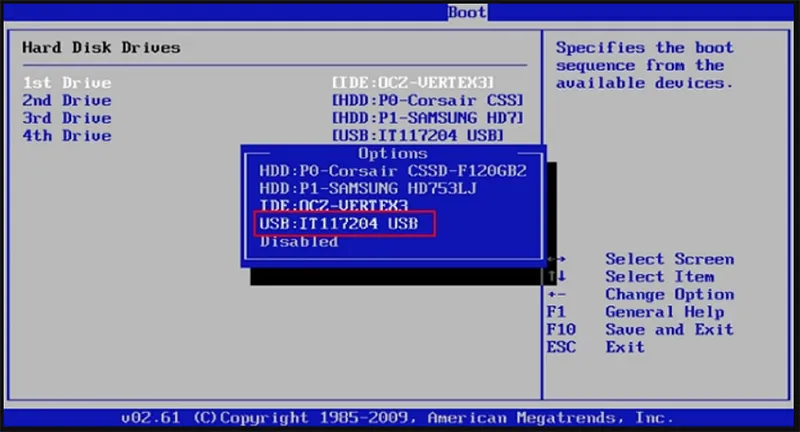The height and width of the screenshot is (432, 800).
Task: Select the 3rd Drive label
Action: click(67, 118)
